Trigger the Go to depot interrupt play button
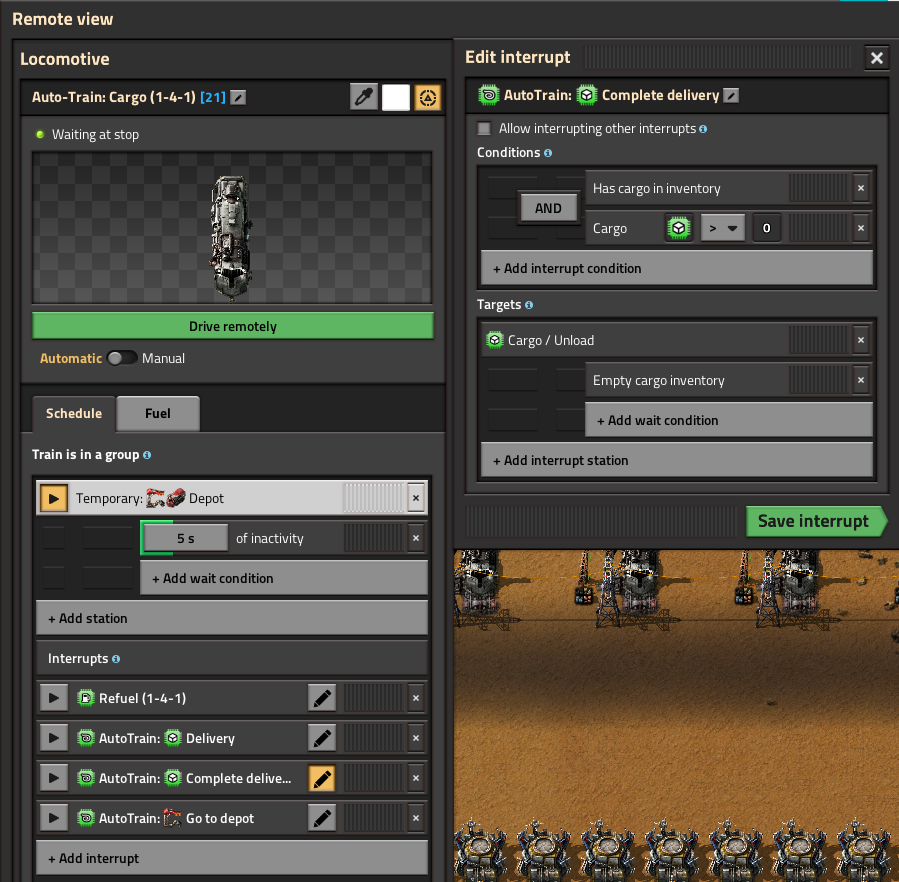This screenshot has height=882, width=899. point(54,818)
